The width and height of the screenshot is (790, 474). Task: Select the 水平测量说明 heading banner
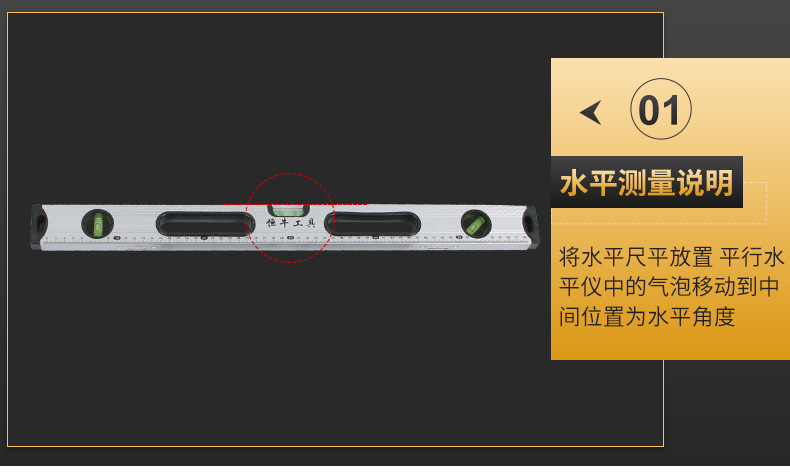pos(646,182)
